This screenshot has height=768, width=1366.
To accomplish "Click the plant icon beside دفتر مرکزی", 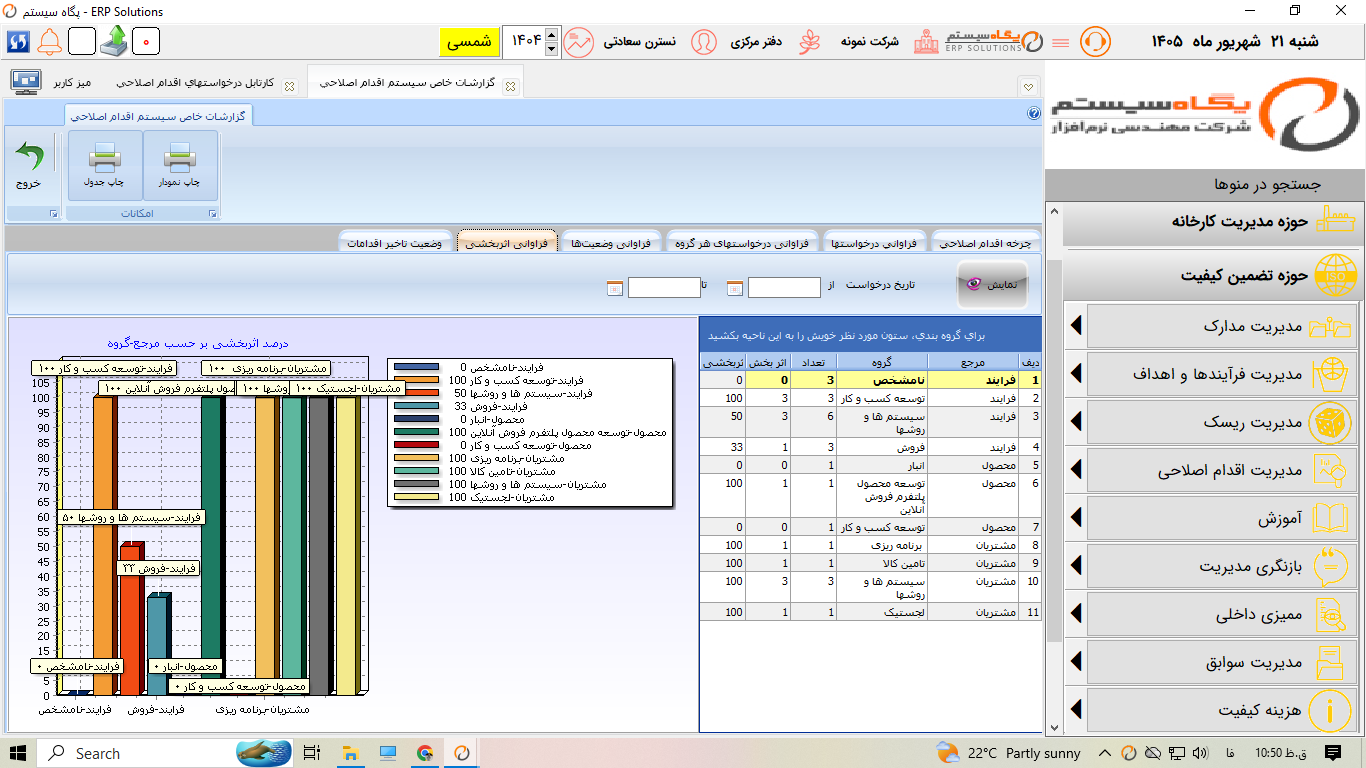I will click(x=809, y=42).
